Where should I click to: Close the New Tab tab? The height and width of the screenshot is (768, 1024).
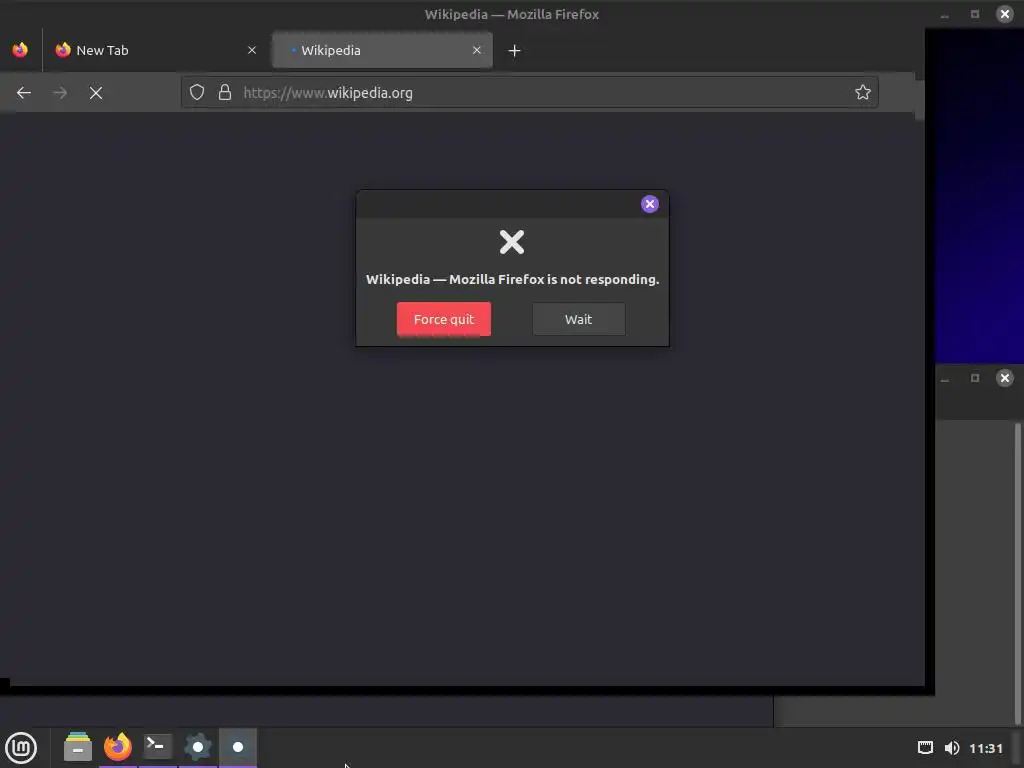tap(252, 50)
